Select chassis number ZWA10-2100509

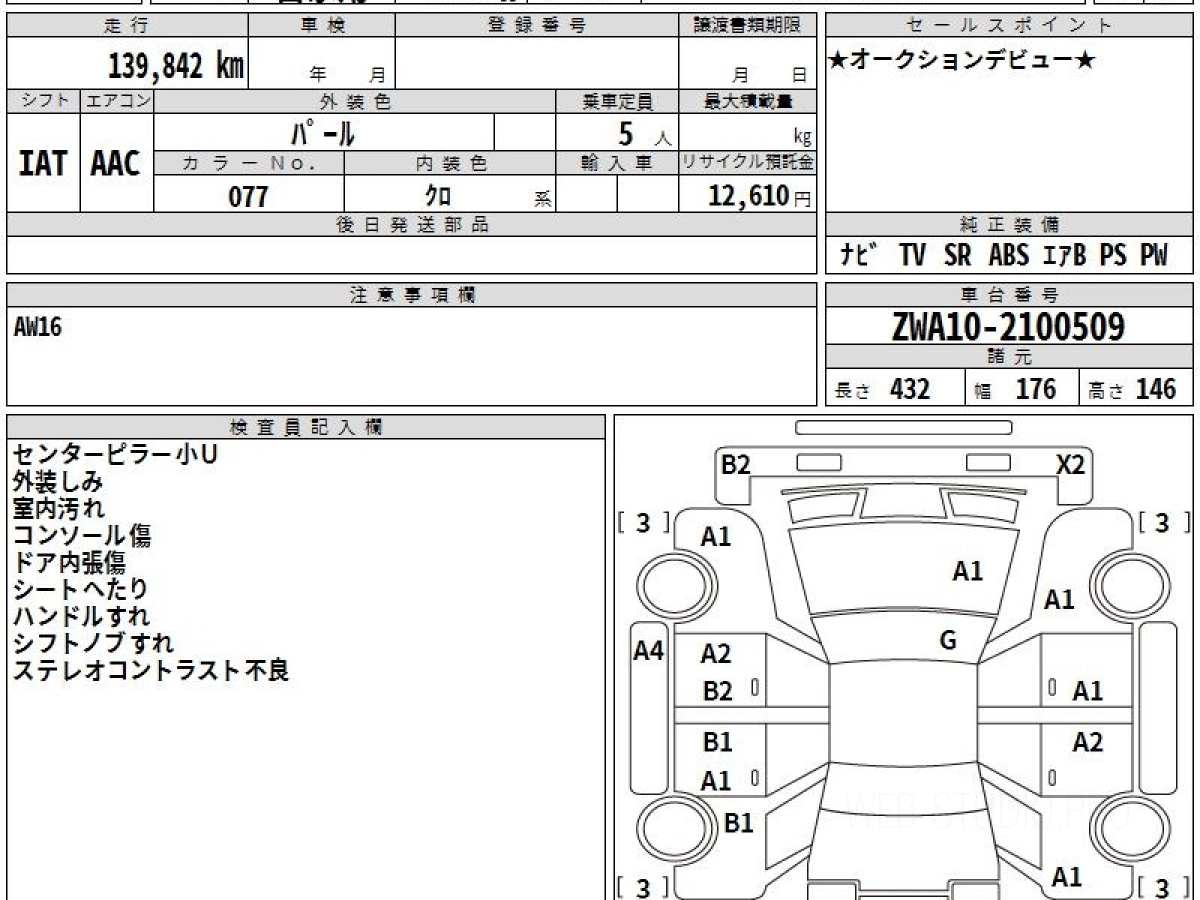pos(1009,326)
